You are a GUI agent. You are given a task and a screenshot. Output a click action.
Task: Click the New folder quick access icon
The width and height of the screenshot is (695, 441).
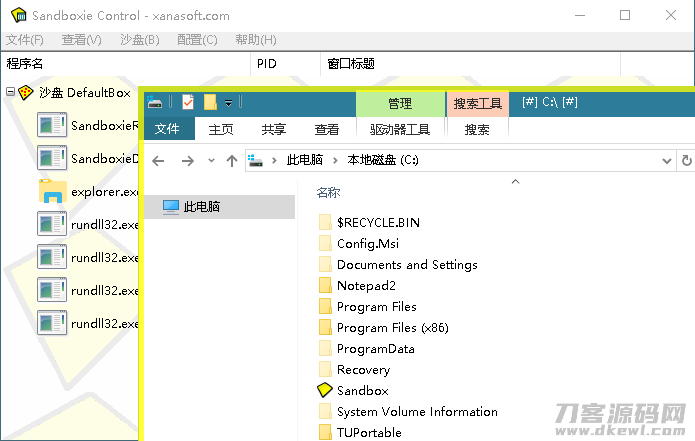(x=210, y=102)
